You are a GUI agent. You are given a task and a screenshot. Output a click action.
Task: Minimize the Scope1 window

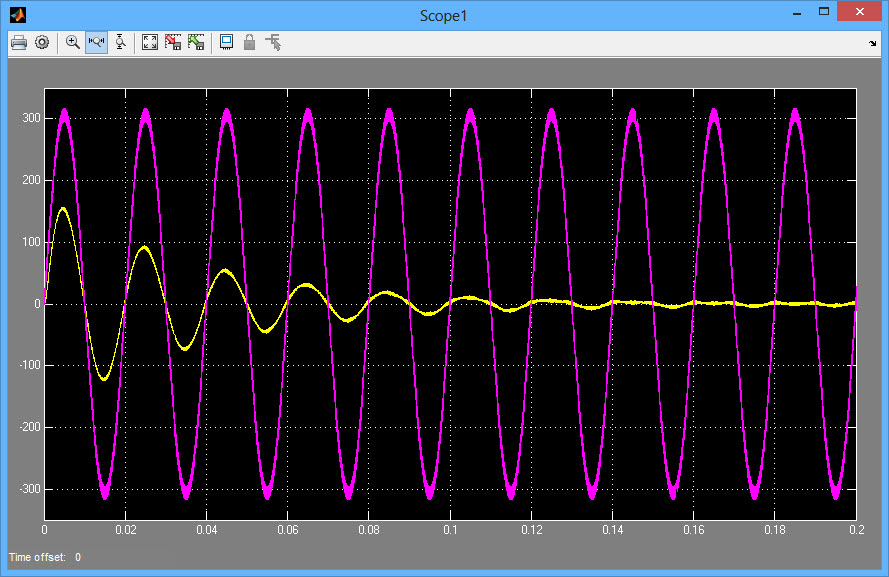pyautogui.click(x=797, y=12)
